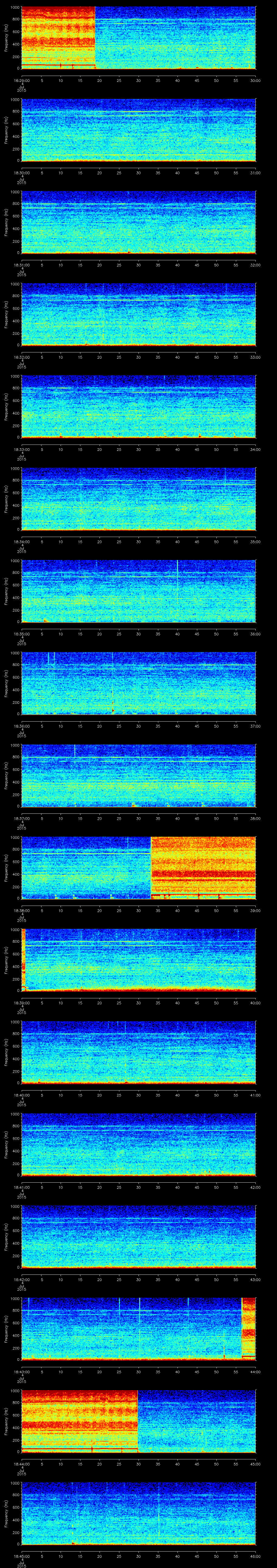The image size is (277, 1568).
Task: Click the 18:42:00 start time label
Action: coord(21,1279)
